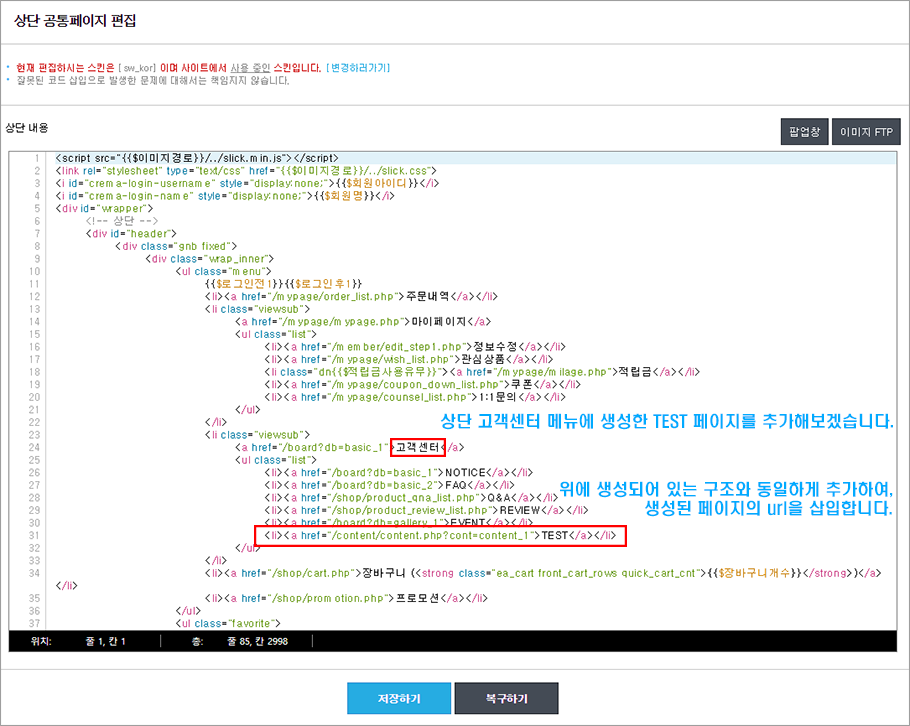This screenshot has width=910, height=726.
Task: Click line 1 with slick.min.js script
Action: coord(197,158)
